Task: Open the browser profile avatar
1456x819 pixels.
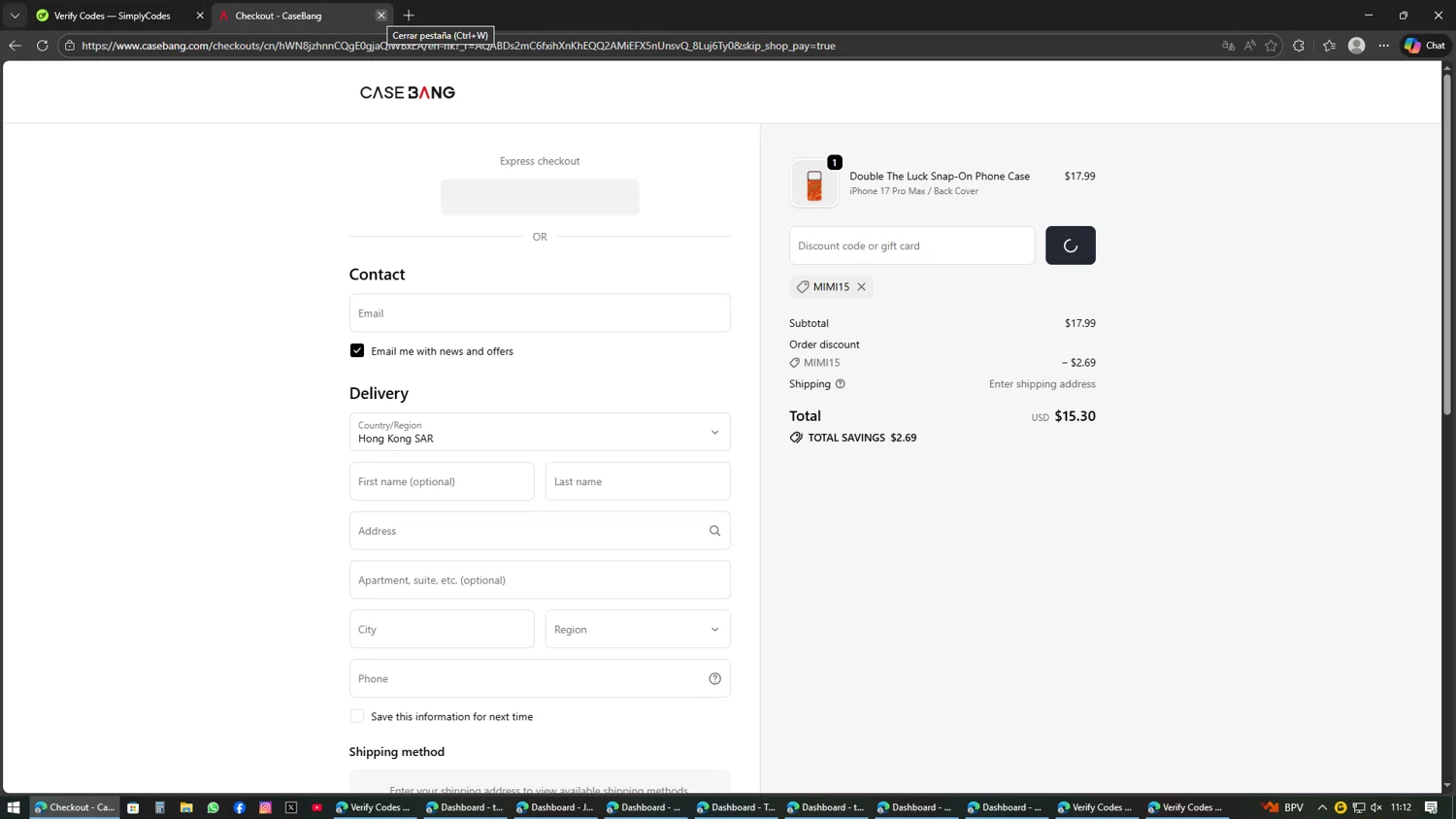Action: tap(1357, 46)
